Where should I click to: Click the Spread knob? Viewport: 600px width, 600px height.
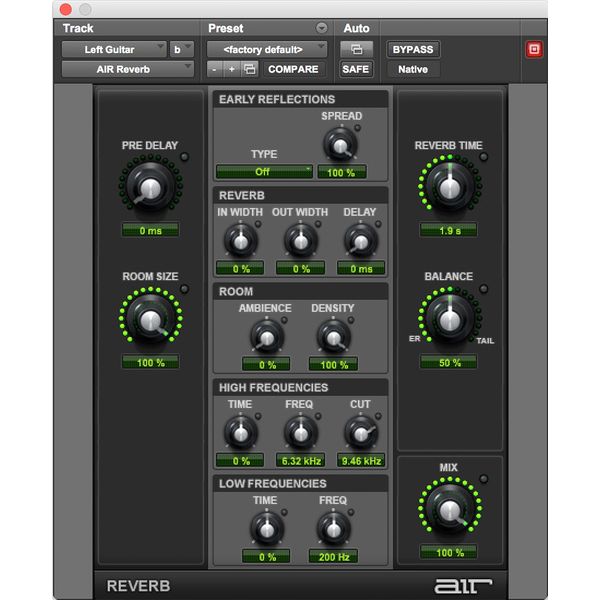coord(340,145)
